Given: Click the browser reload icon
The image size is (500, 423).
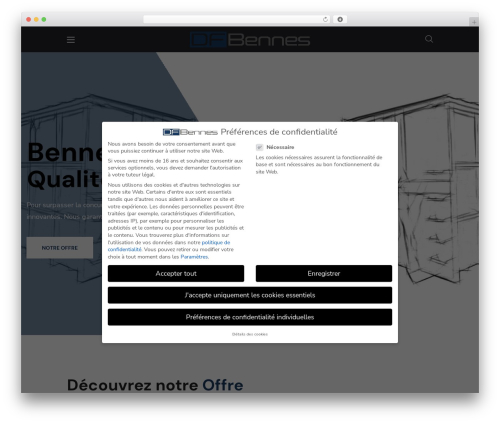Looking at the screenshot, I should coord(325,20).
